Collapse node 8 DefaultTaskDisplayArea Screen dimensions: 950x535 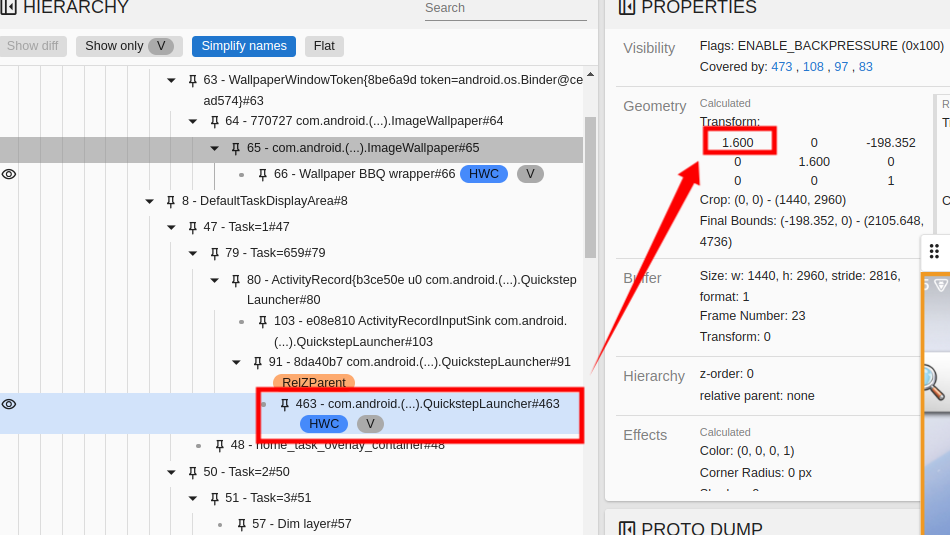coord(150,201)
